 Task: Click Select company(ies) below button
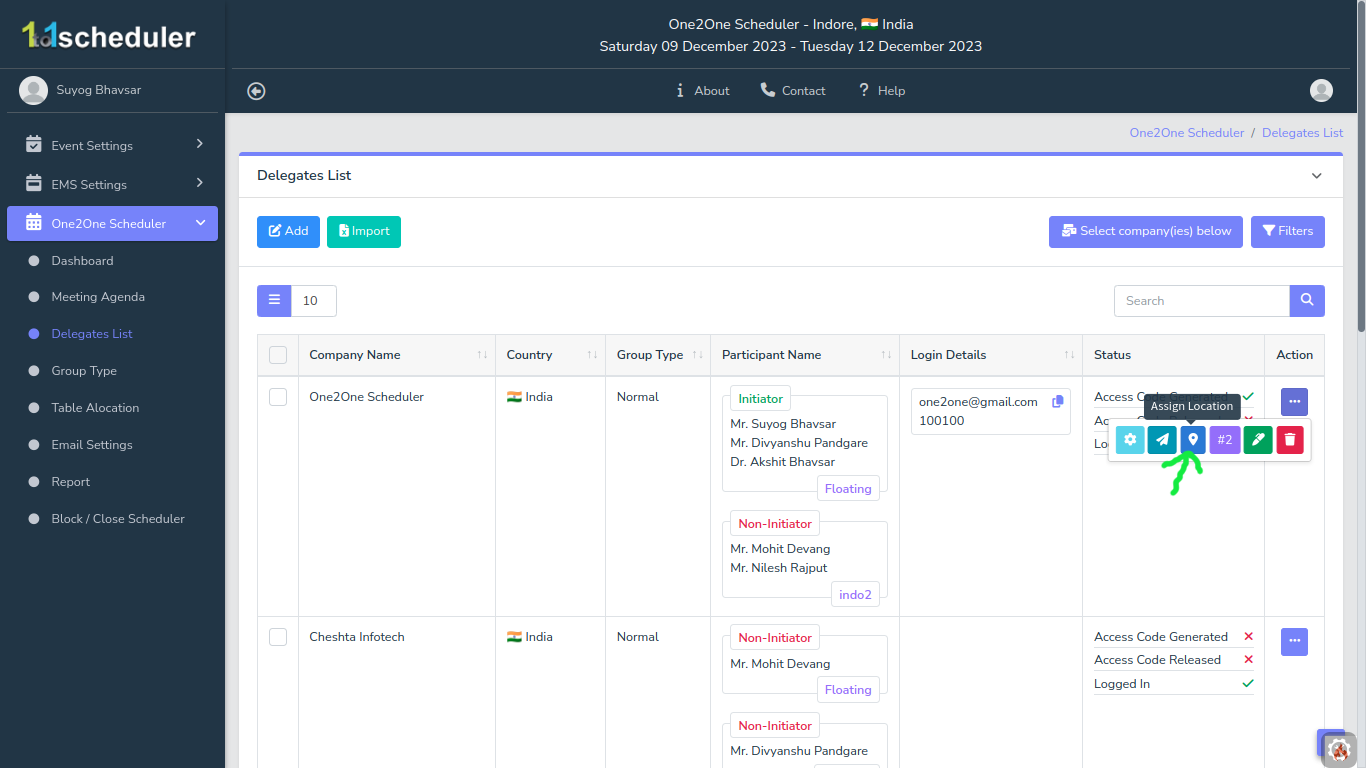pos(1146,231)
